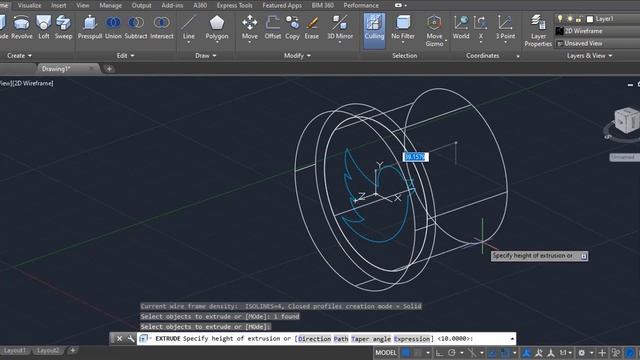Toggle ortho mode in status bar
This screenshot has width=640, height=360.
click(x=439, y=353)
